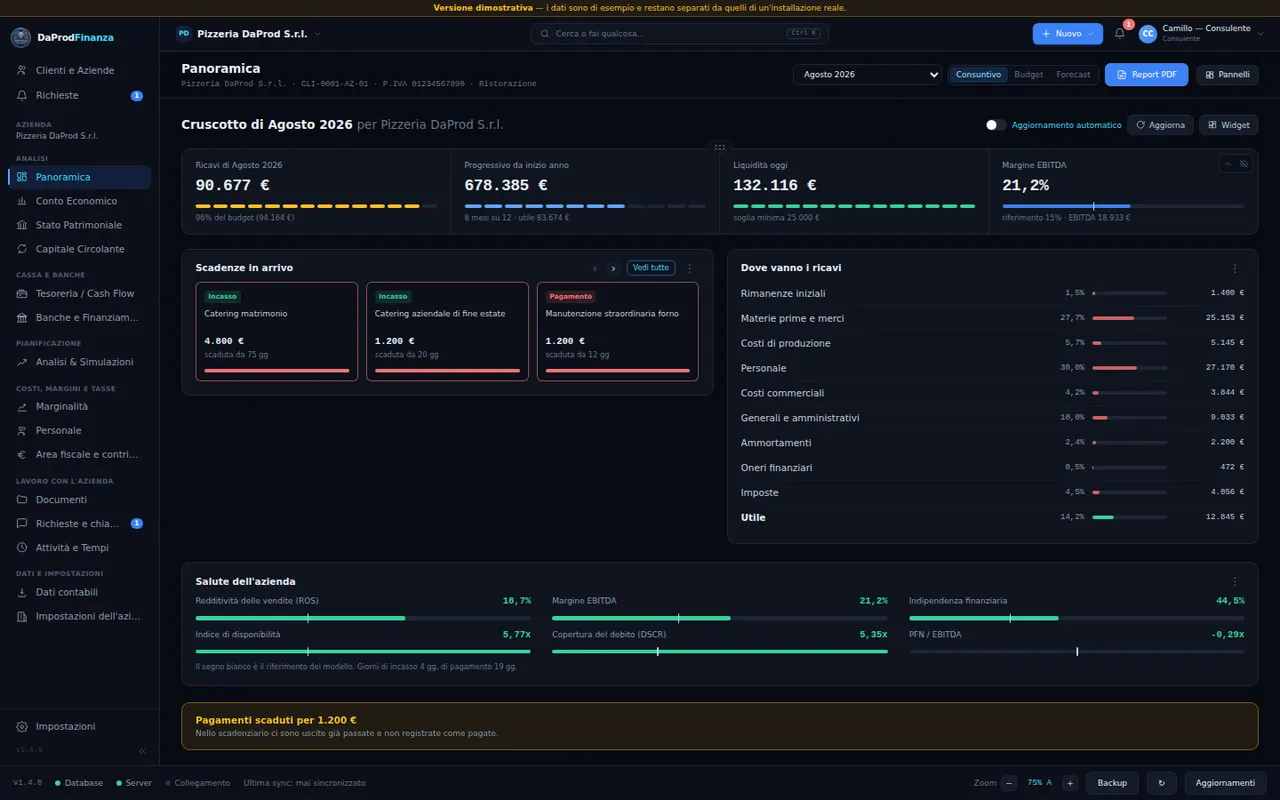The image size is (1280, 800).
Task: Hide the Margine EBITDA card with eye icon
Action: coord(1244,164)
